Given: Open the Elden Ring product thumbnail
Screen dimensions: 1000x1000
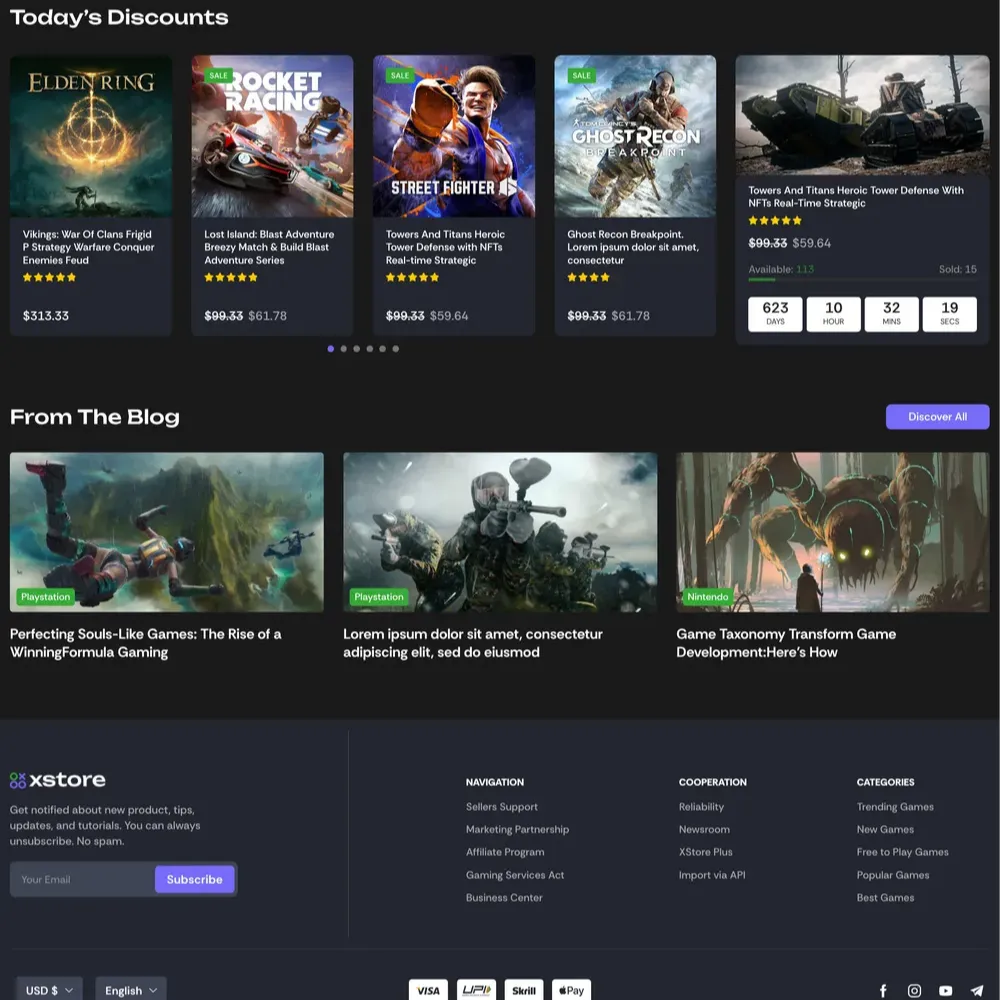Looking at the screenshot, I should click(x=91, y=136).
